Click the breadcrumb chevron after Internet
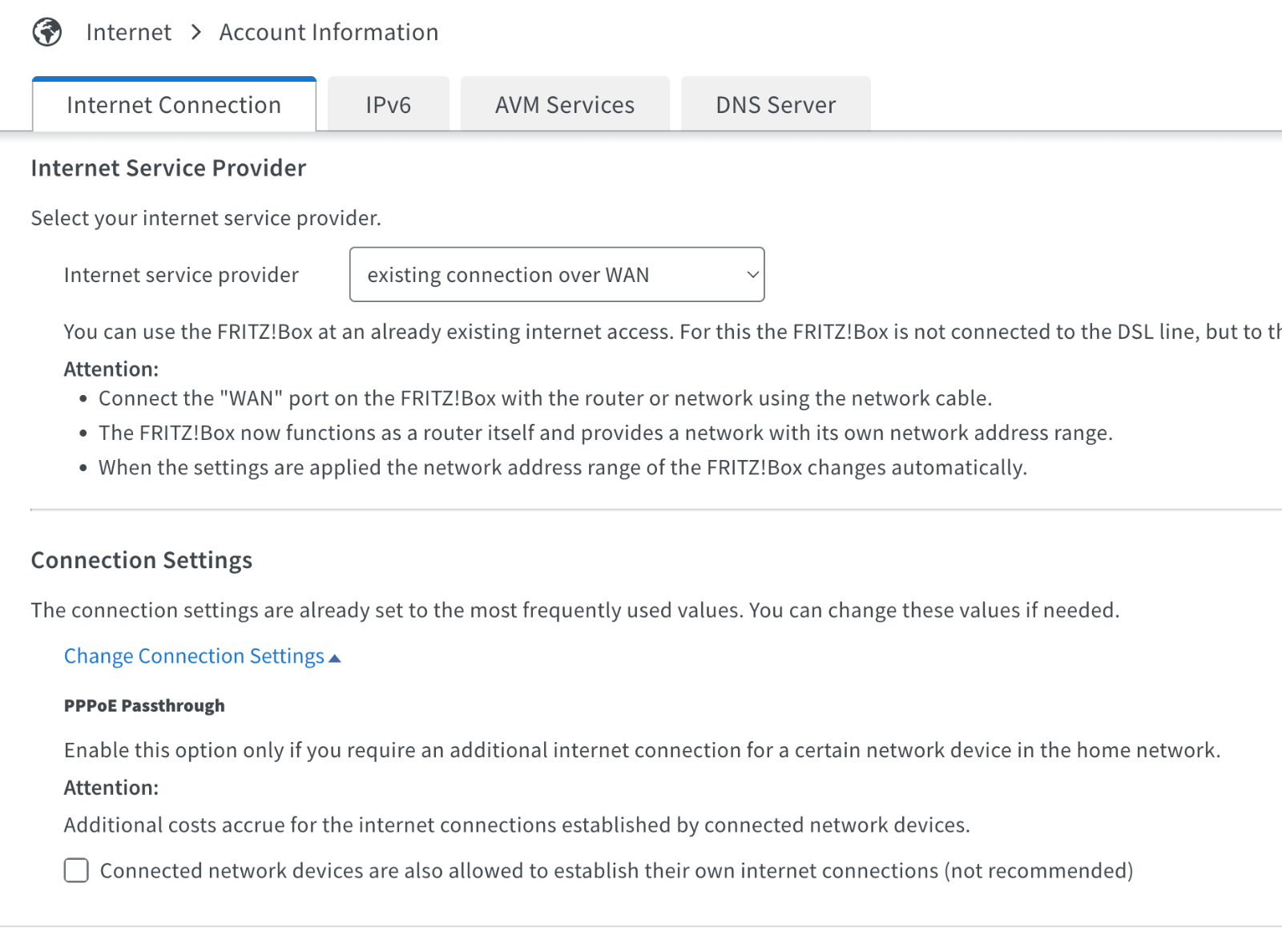 (196, 32)
